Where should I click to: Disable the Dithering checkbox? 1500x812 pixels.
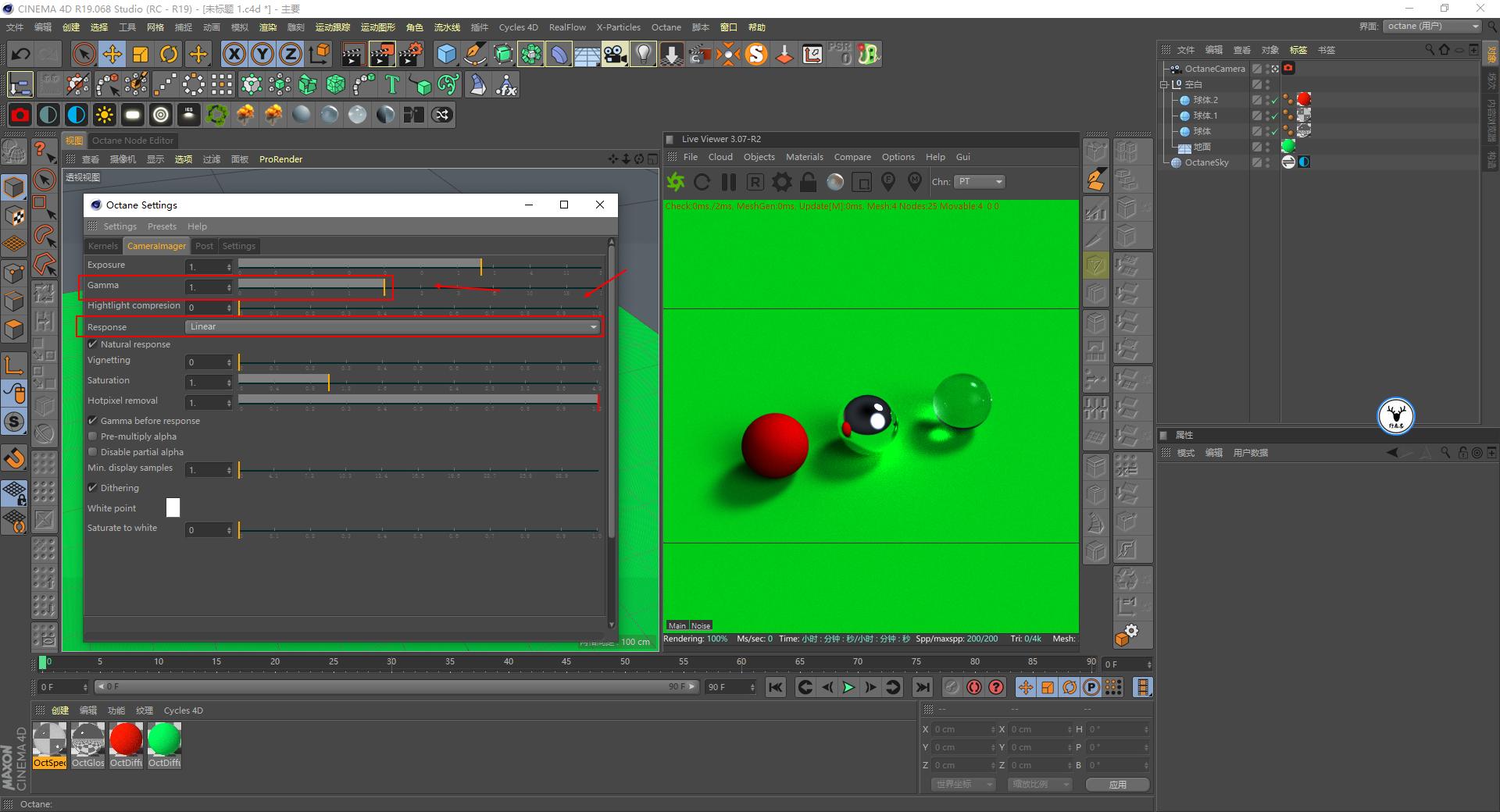[x=92, y=487]
